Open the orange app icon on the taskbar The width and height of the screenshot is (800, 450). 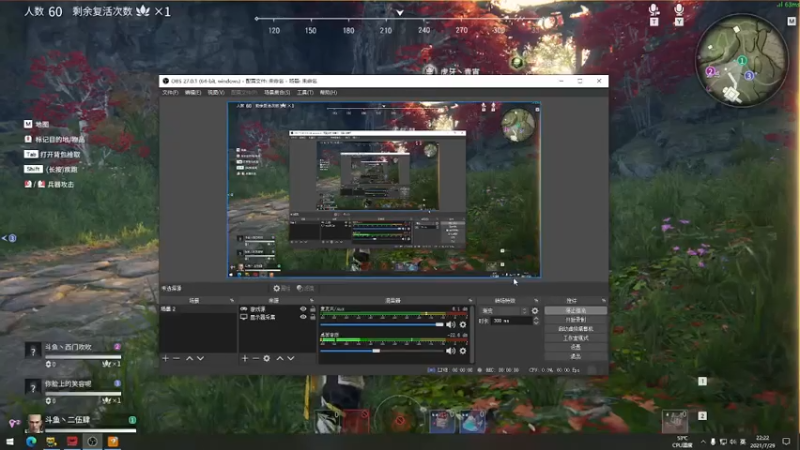click(113, 441)
